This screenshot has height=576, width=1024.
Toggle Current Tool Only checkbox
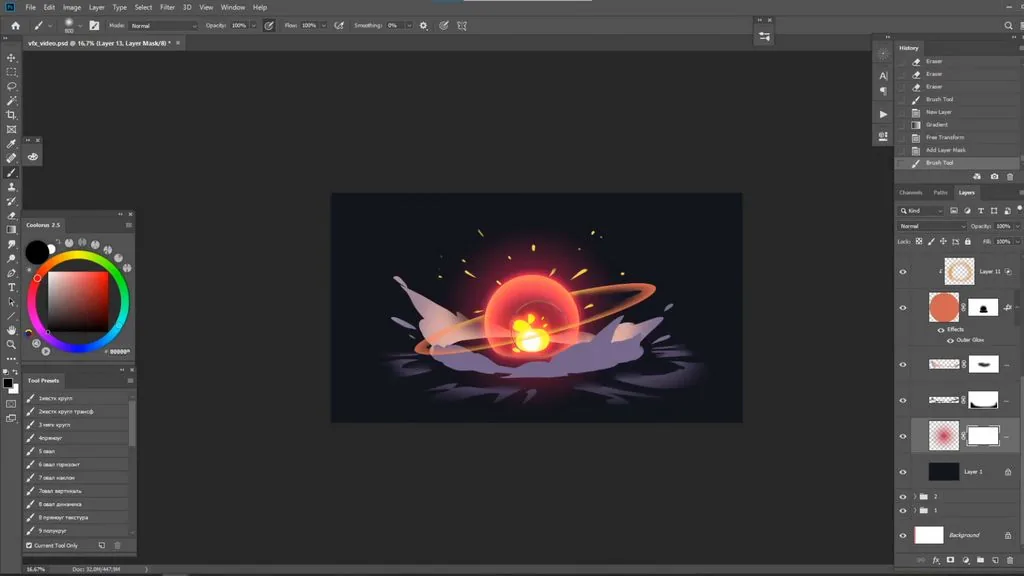[29, 545]
